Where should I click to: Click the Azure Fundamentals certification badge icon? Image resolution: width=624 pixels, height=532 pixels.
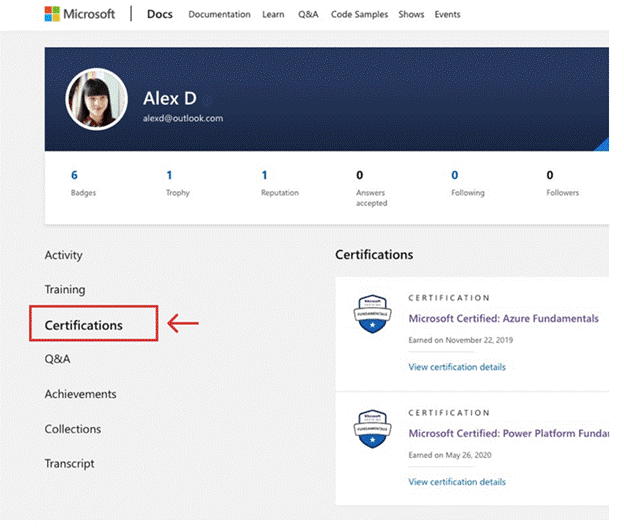pyautogui.click(x=372, y=314)
